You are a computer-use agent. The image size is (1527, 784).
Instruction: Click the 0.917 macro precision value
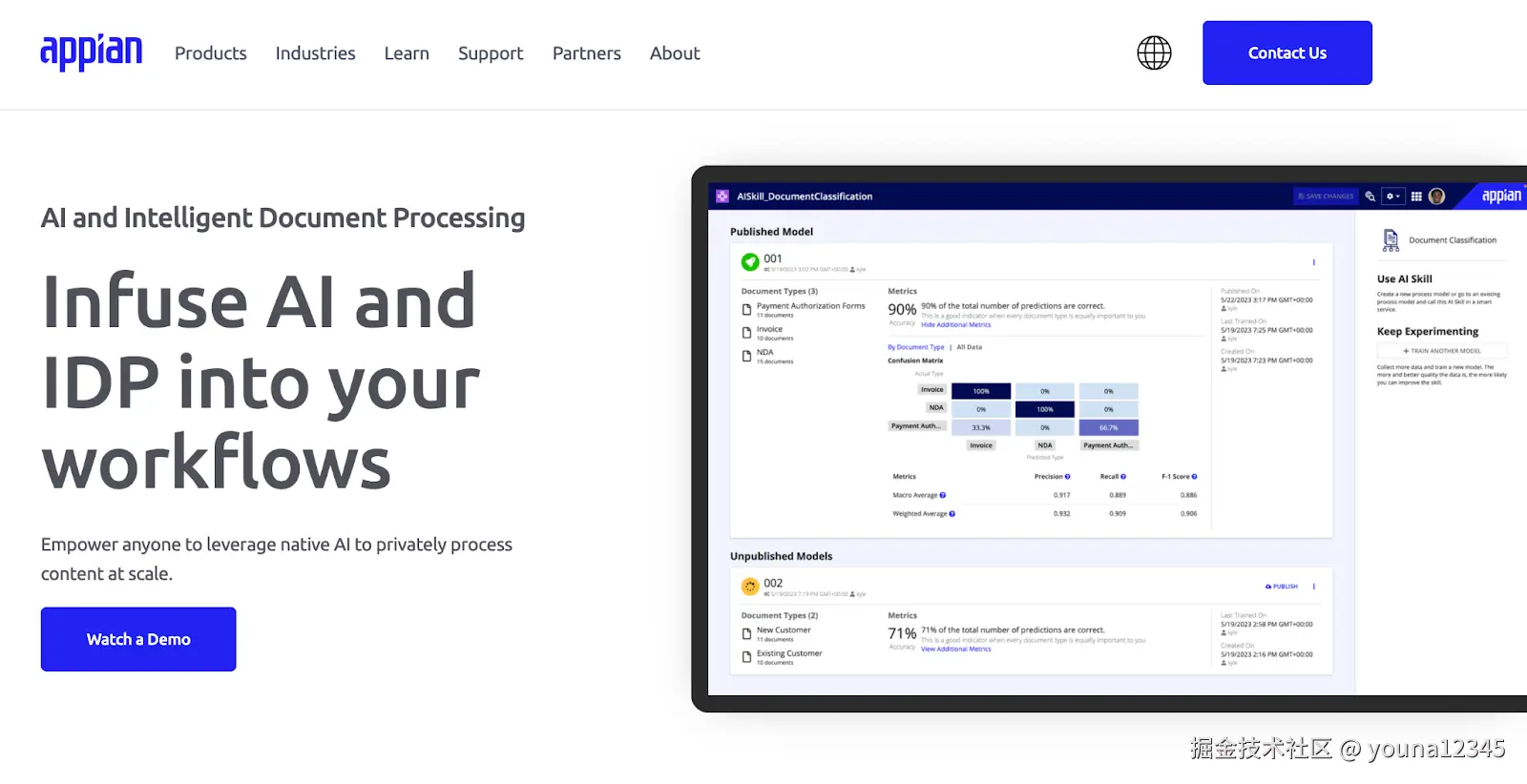point(1061,495)
